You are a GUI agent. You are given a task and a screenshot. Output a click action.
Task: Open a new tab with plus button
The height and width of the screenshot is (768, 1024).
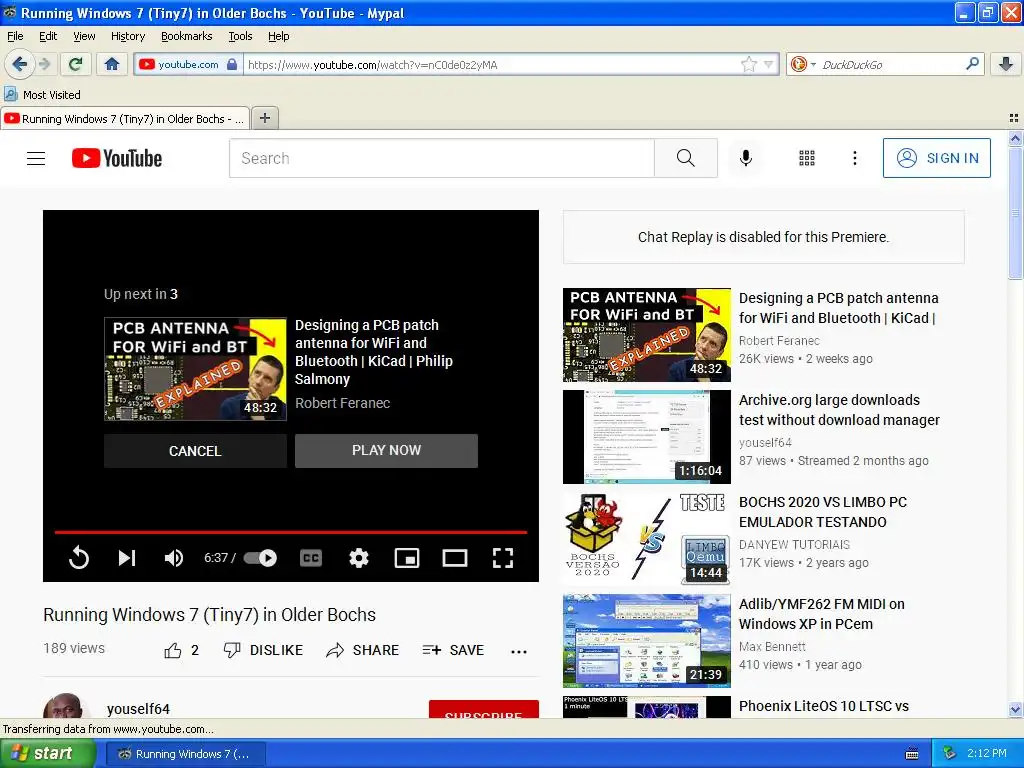coord(264,118)
